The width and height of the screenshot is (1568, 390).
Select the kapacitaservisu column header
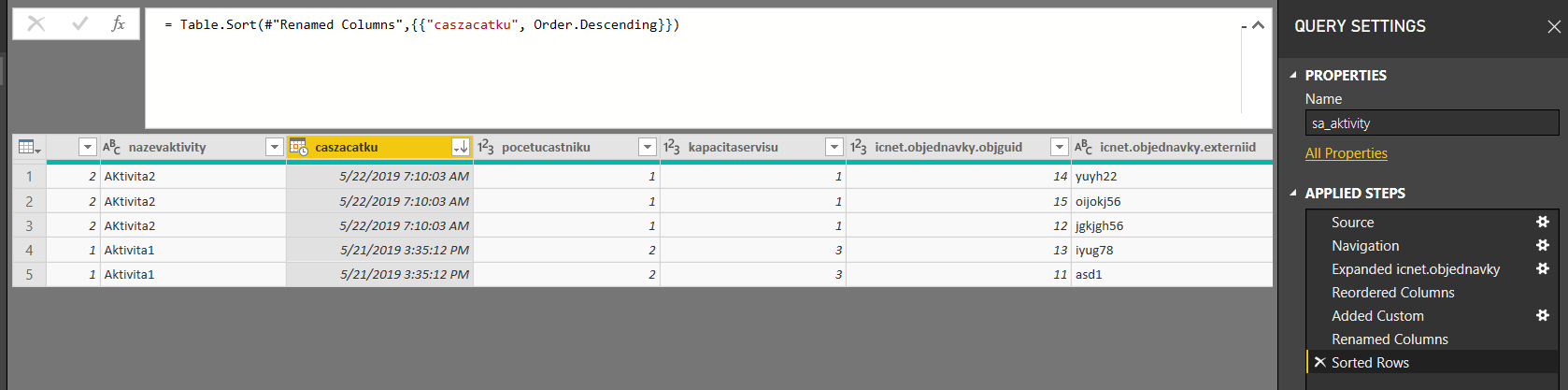(x=733, y=147)
